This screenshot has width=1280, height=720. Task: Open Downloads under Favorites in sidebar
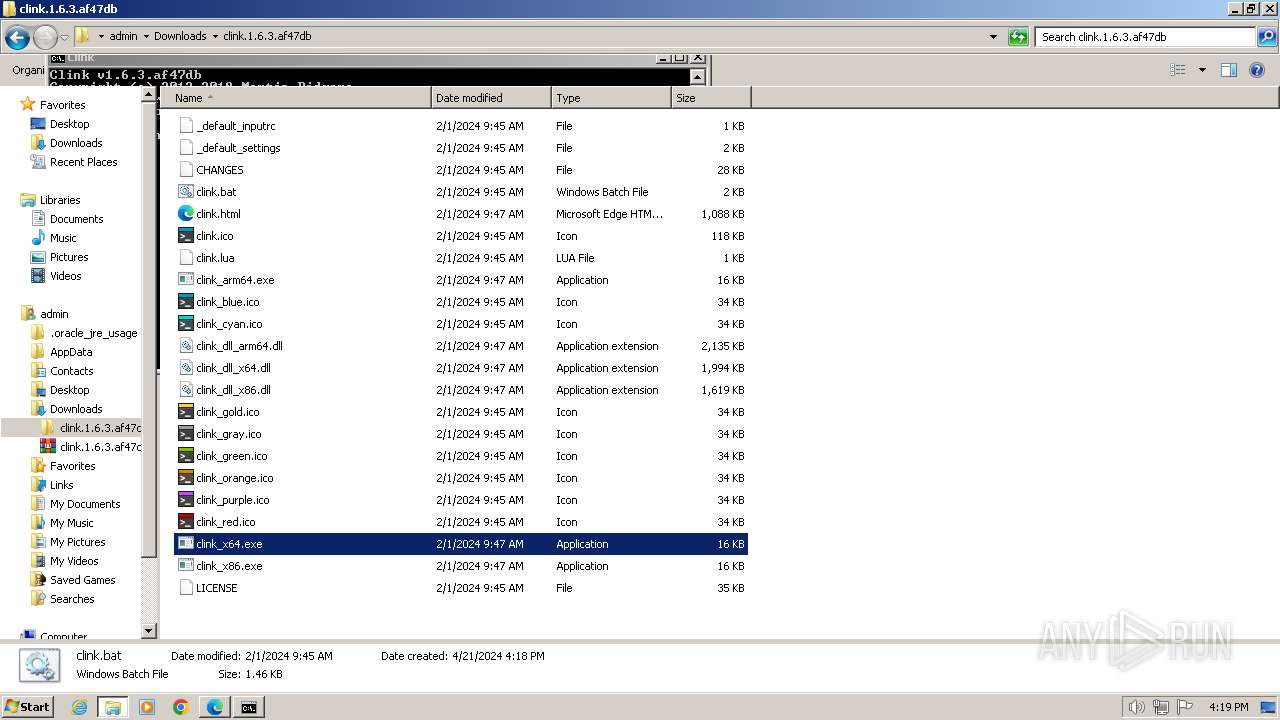(76, 143)
